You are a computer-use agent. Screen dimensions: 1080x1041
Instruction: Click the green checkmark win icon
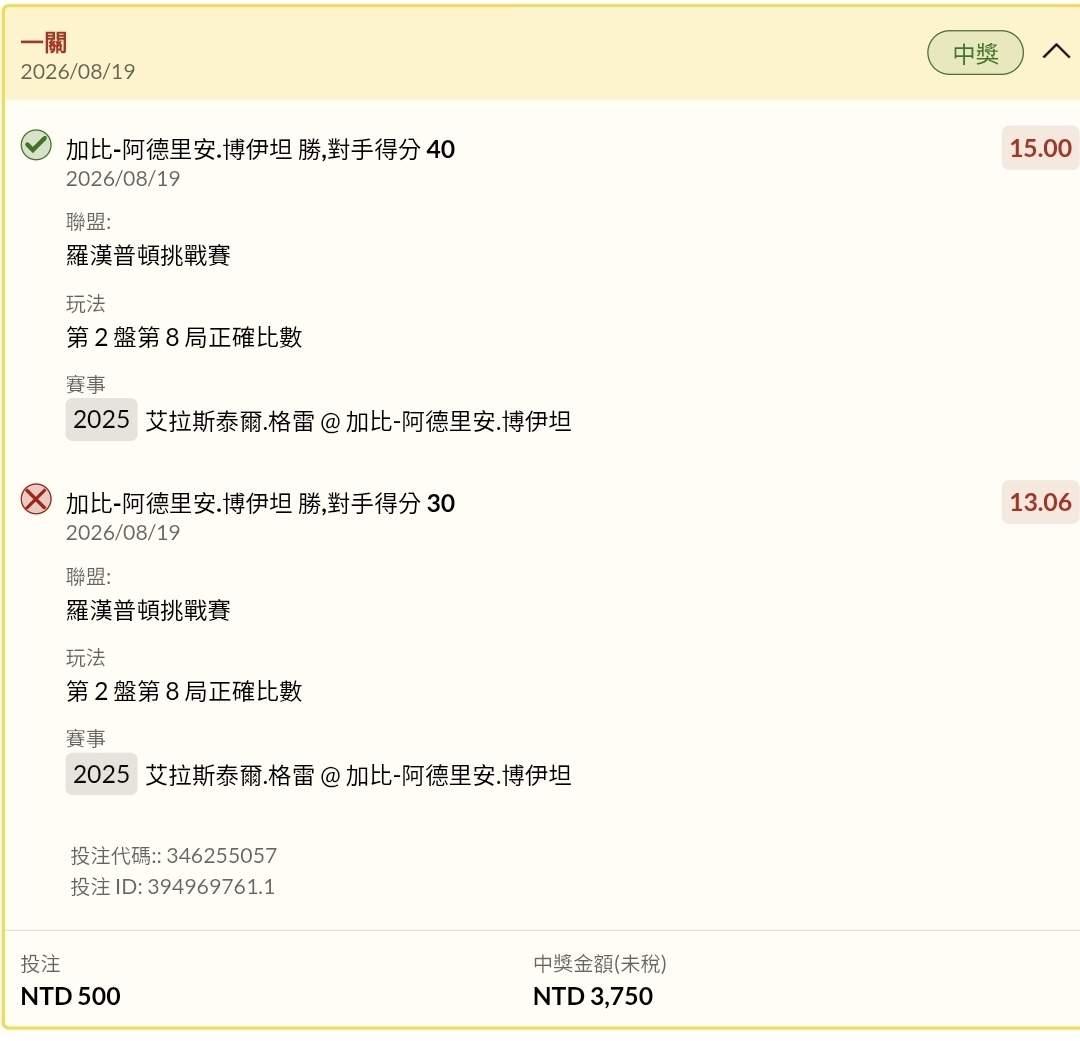click(36, 145)
